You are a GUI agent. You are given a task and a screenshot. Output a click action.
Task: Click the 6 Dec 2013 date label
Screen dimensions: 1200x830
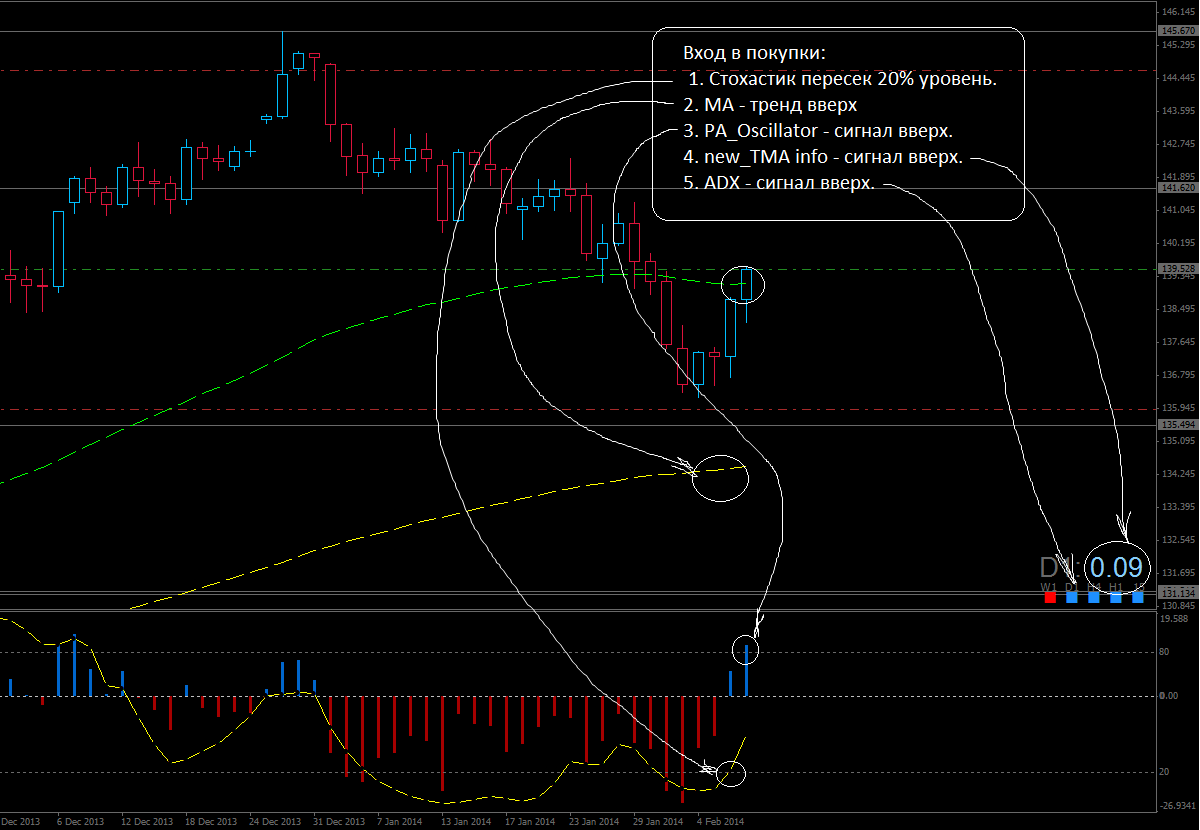tap(81, 822)
